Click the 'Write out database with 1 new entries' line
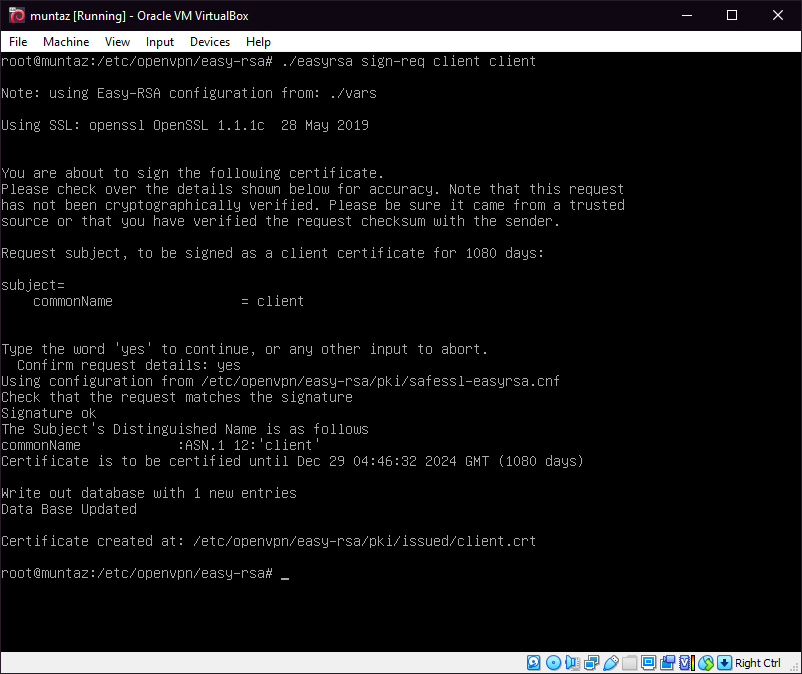This screenshot has width=802, height=674. (x=149, y=493)
